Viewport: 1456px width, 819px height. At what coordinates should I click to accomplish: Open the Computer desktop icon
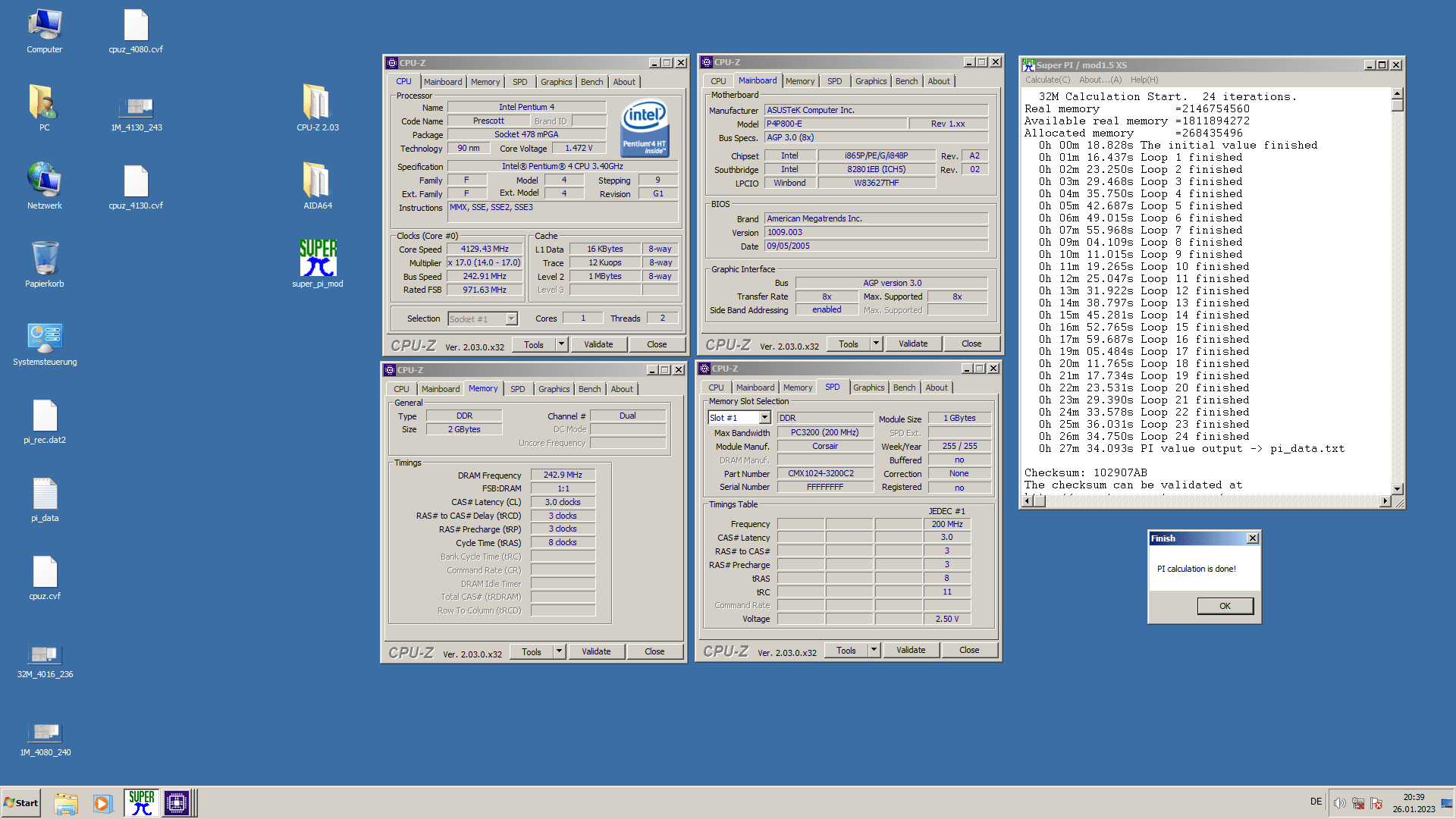tap(45, 32)
